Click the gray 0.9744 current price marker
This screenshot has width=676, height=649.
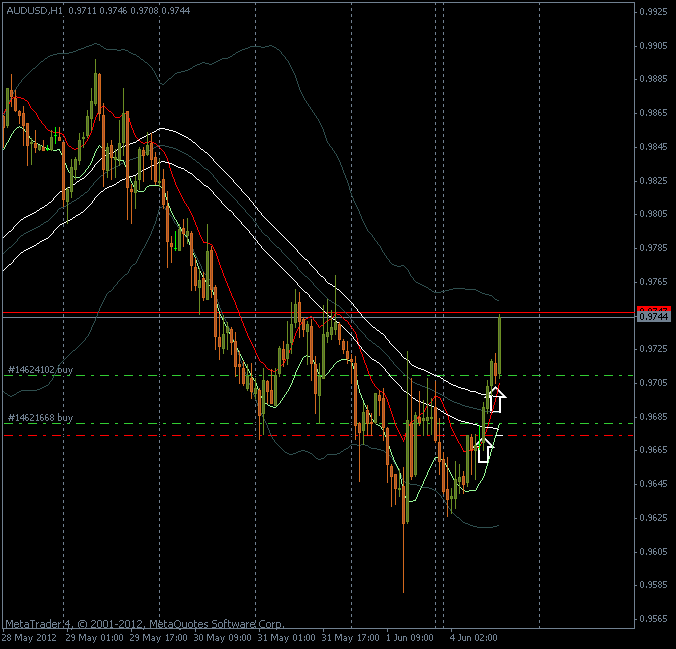tap(654, 317)
